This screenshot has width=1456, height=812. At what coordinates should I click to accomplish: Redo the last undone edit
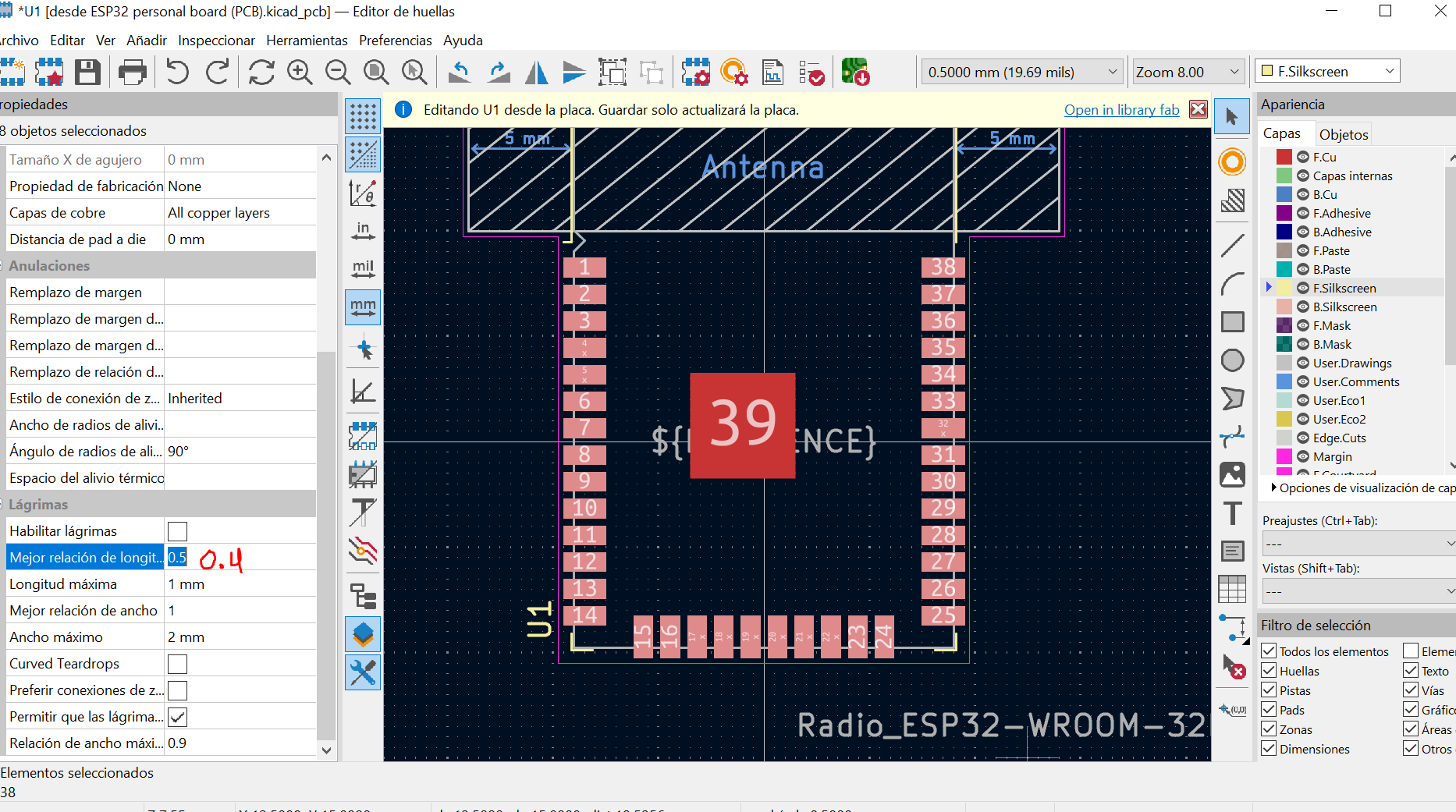pos(218,73)
